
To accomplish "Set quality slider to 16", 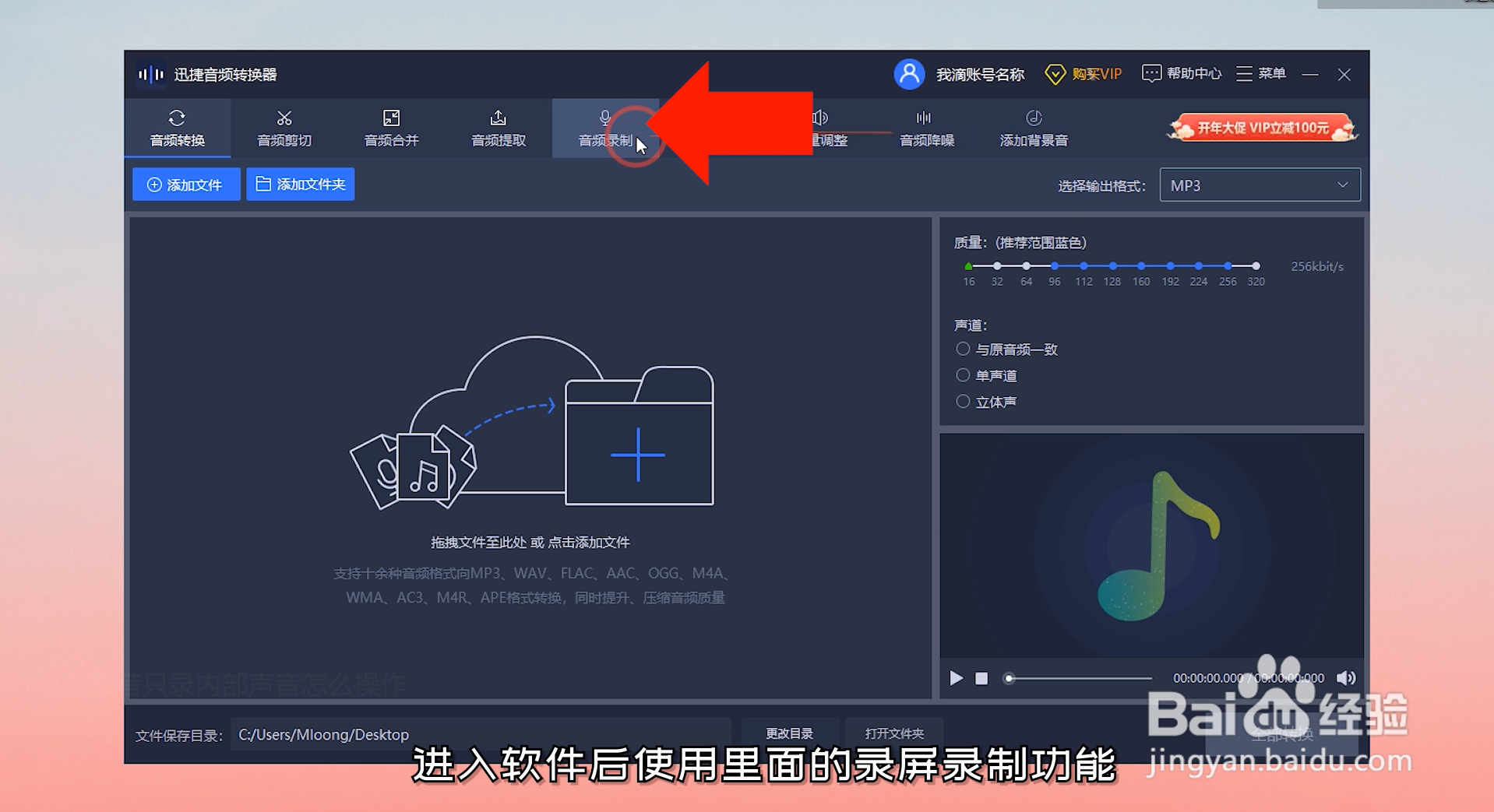I will pyautogui.click(x=968, y=266).
